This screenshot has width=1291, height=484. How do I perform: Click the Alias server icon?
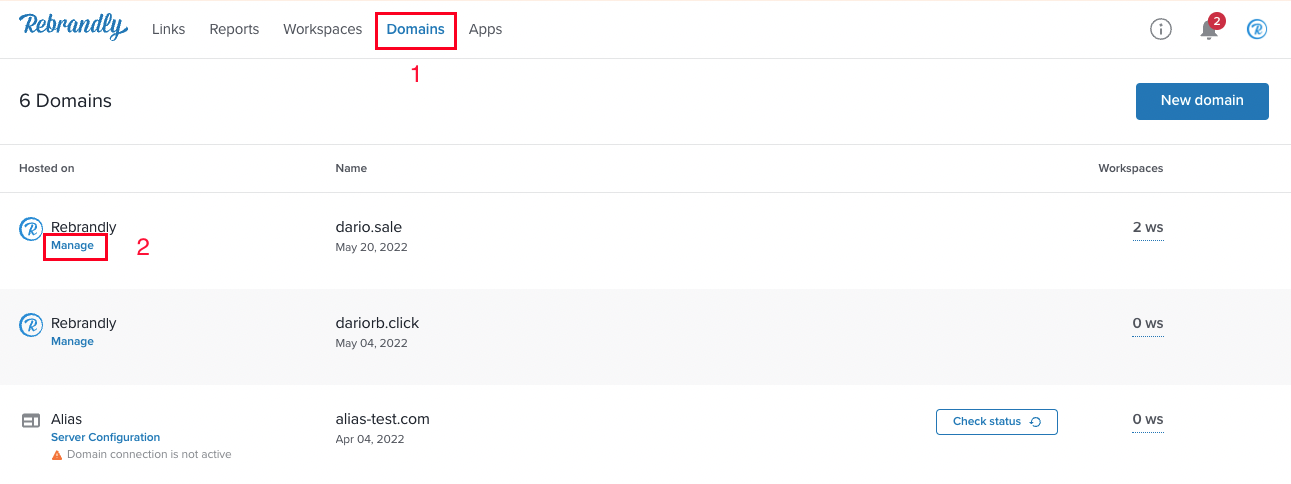pos(31,421)
